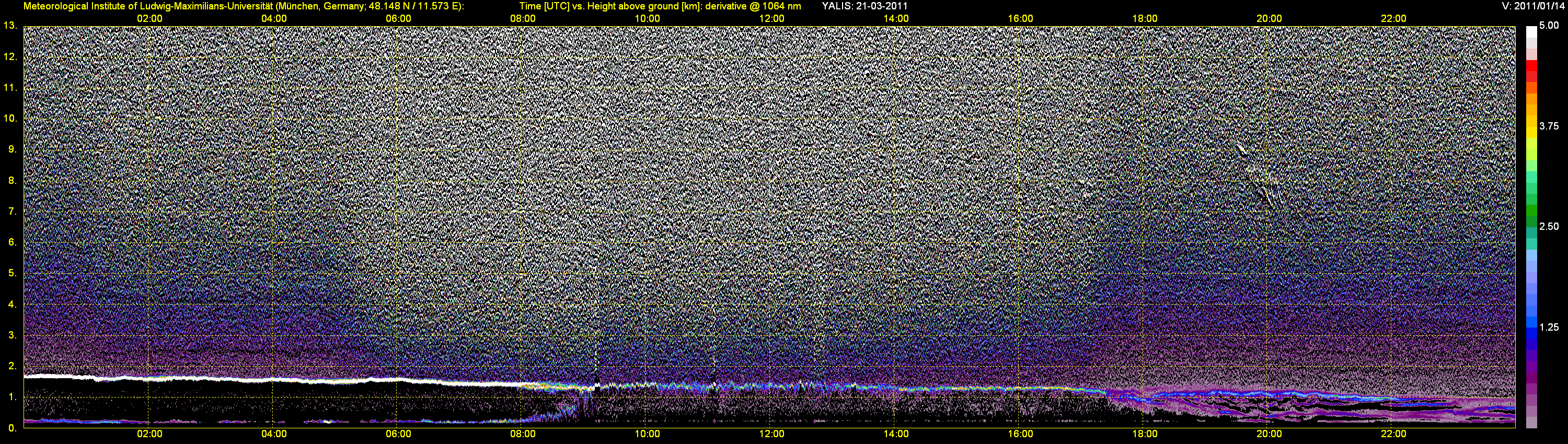Image resolution: width=1568 pixels, height=444 pixels.
Task: Click the 22:00 label on the bottom axis
Action: tap(1393, 434)
